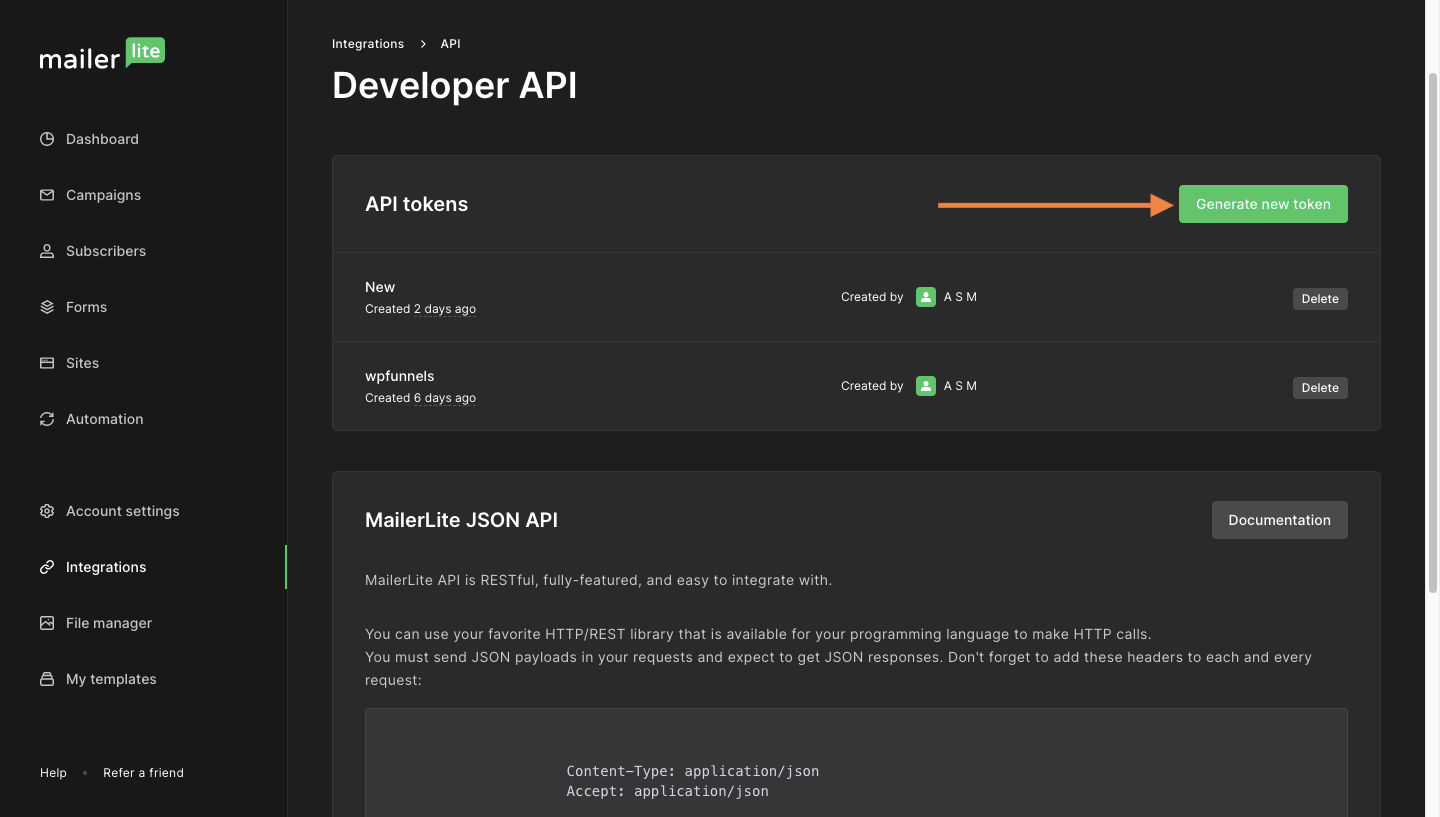Select the token name New
The height and width of the screenshot is (817, 1440).
(380, 287)
